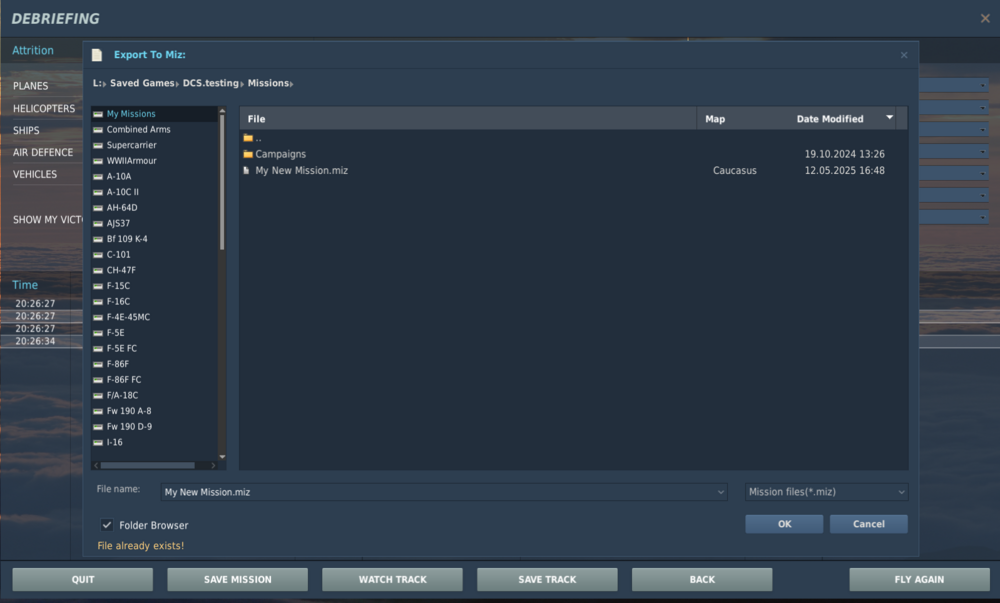Viewport: 1000px width, 603px height.
Task: Open the File name dropdown arrow
Action: click(x=721, y=492)
